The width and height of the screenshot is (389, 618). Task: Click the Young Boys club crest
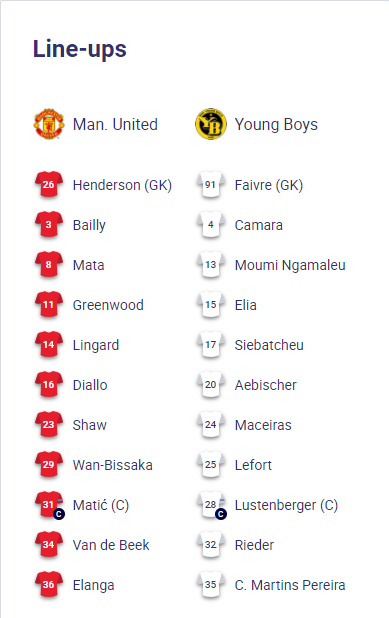[x=211, y=124]
